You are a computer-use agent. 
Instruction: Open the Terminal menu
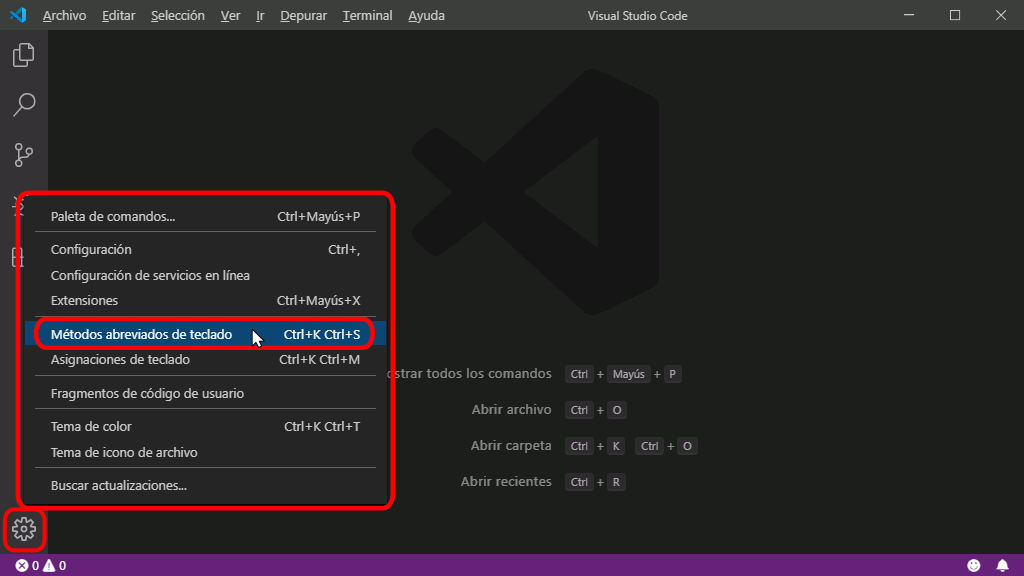pos(367,16)
